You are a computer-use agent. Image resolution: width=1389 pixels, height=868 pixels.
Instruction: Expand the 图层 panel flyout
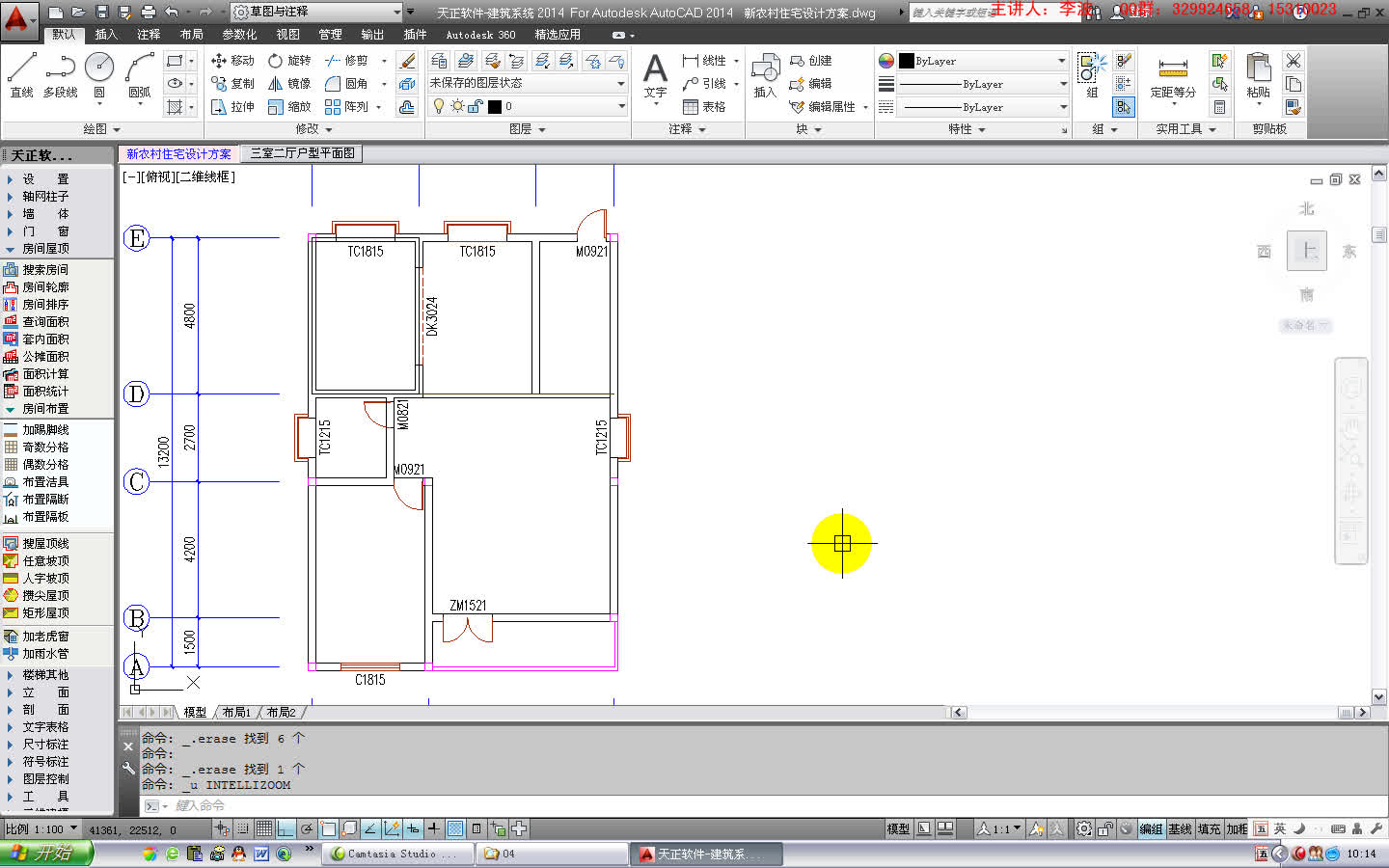527,129
